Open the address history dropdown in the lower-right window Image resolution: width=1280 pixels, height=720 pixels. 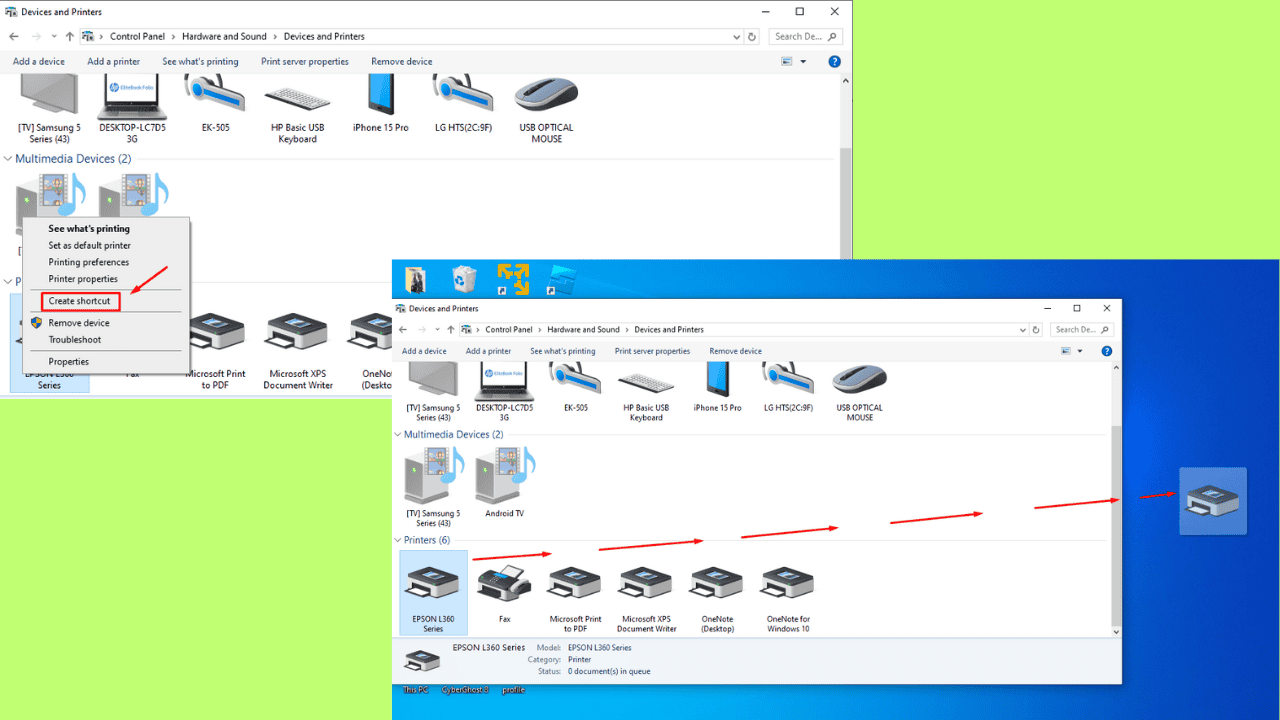click(x=1022, y=329)
